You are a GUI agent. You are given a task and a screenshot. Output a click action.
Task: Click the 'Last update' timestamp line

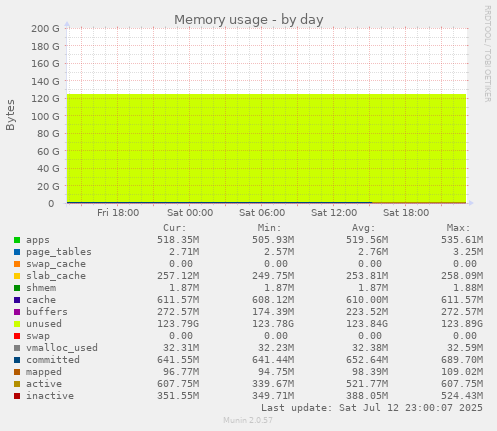point(372,408)
